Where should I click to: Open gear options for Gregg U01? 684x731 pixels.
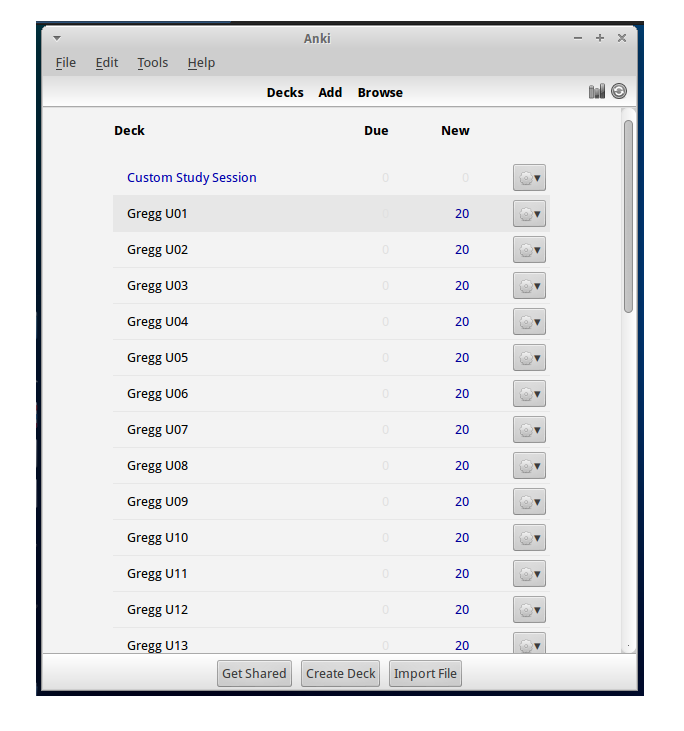point(529,214)
